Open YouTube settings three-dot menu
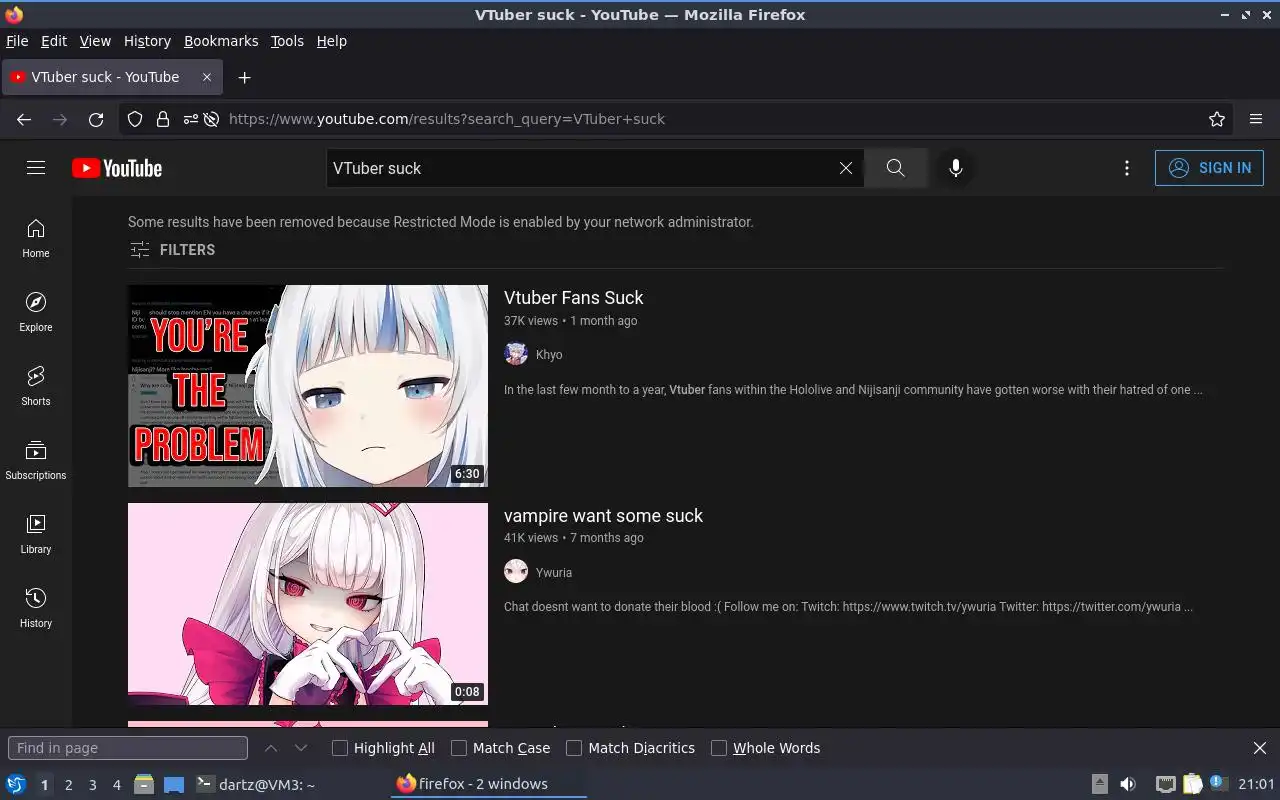Screen dimensions: 1280x800 pos(1127,168)
